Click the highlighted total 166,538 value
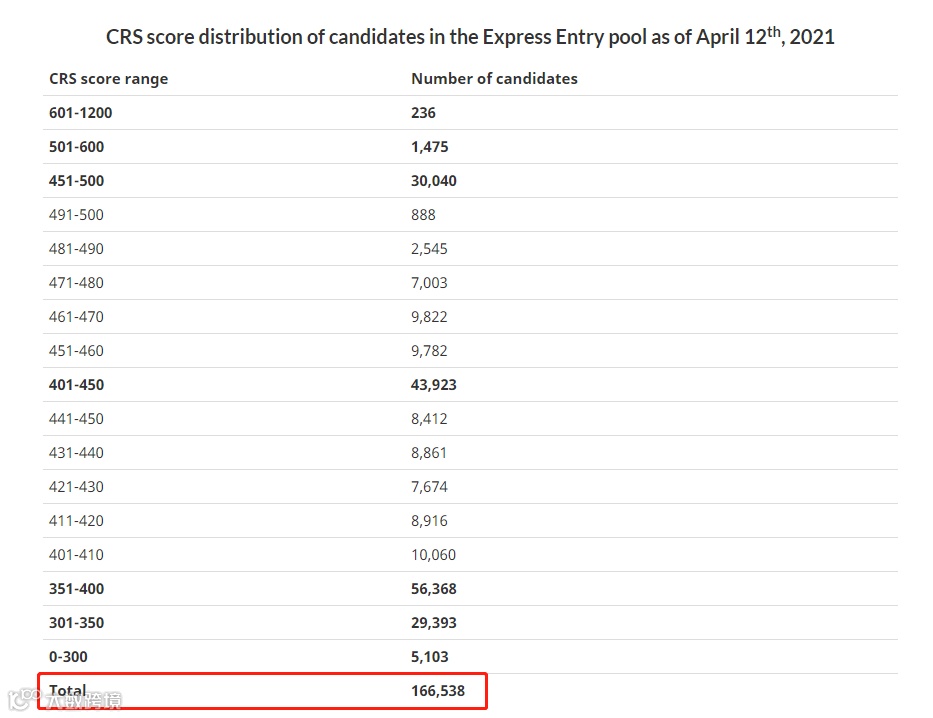933x718 pixels. pos(438,691)
